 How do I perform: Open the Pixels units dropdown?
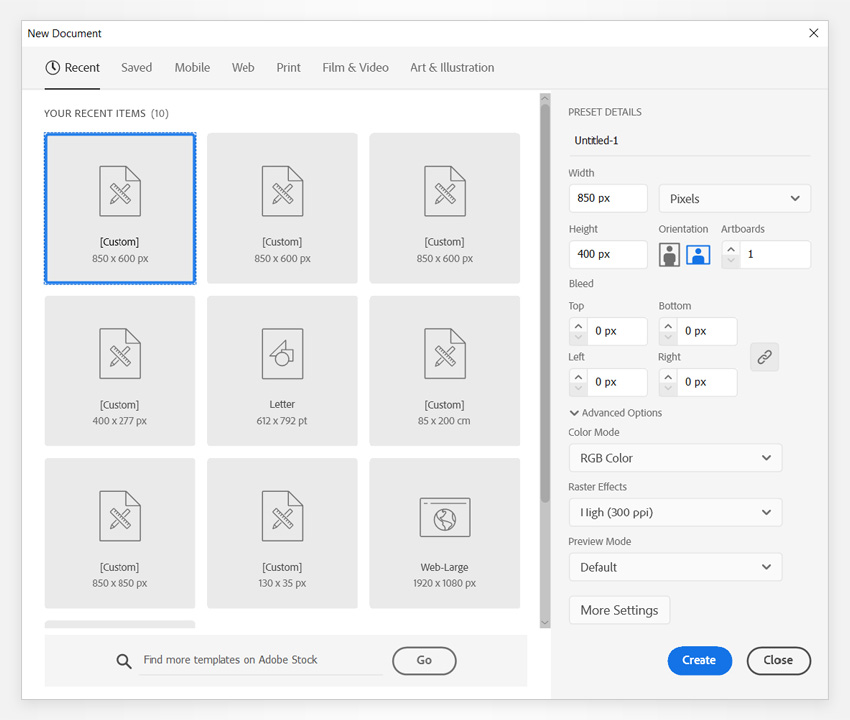(x=734, y=198)
